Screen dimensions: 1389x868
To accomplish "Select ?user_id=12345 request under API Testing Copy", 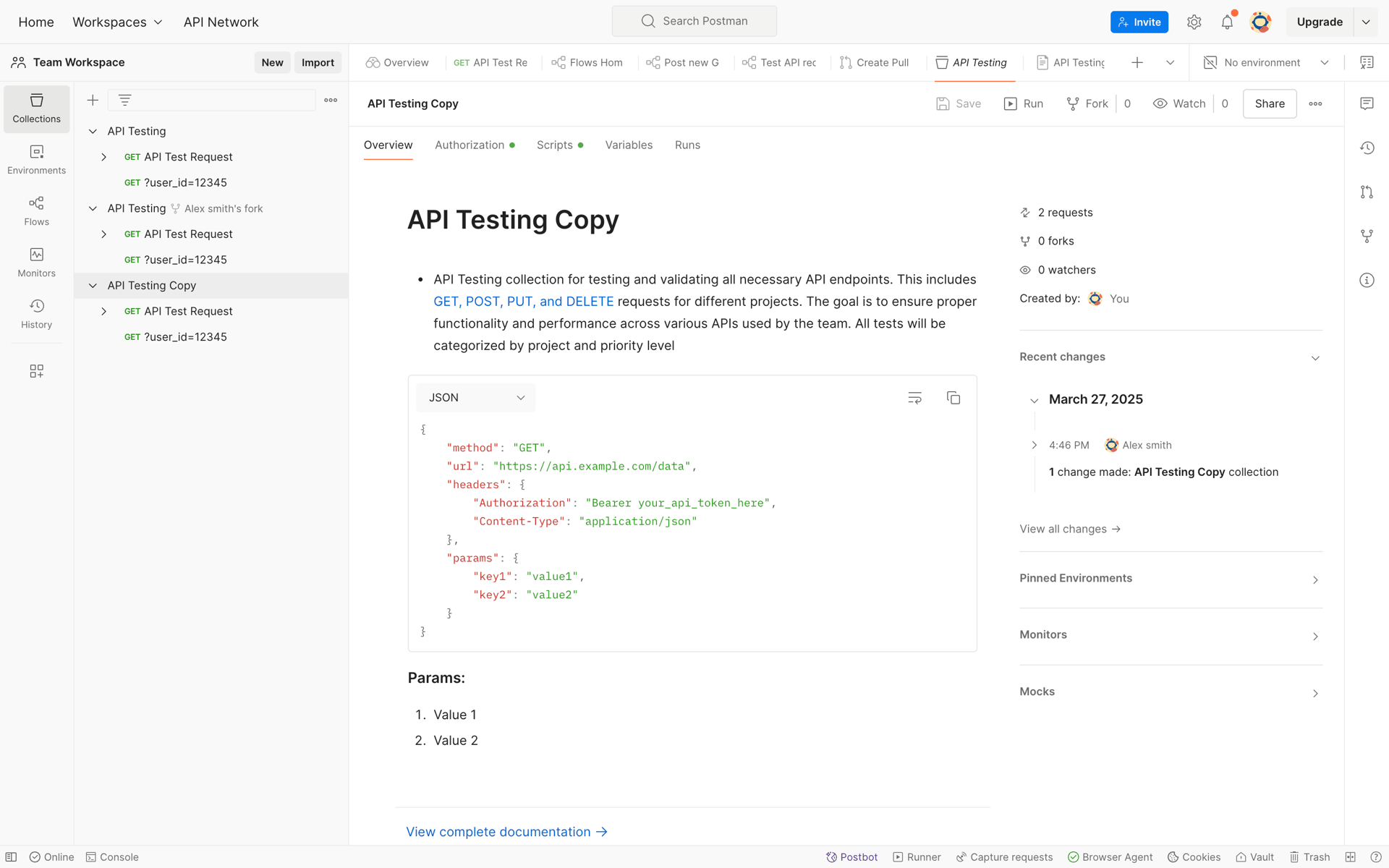I will point(185,337).
